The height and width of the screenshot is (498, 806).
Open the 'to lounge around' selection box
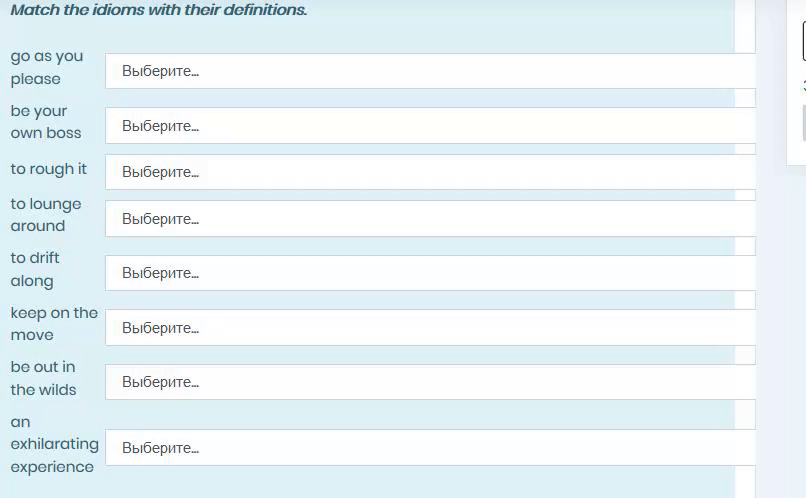tap(430, 219)
